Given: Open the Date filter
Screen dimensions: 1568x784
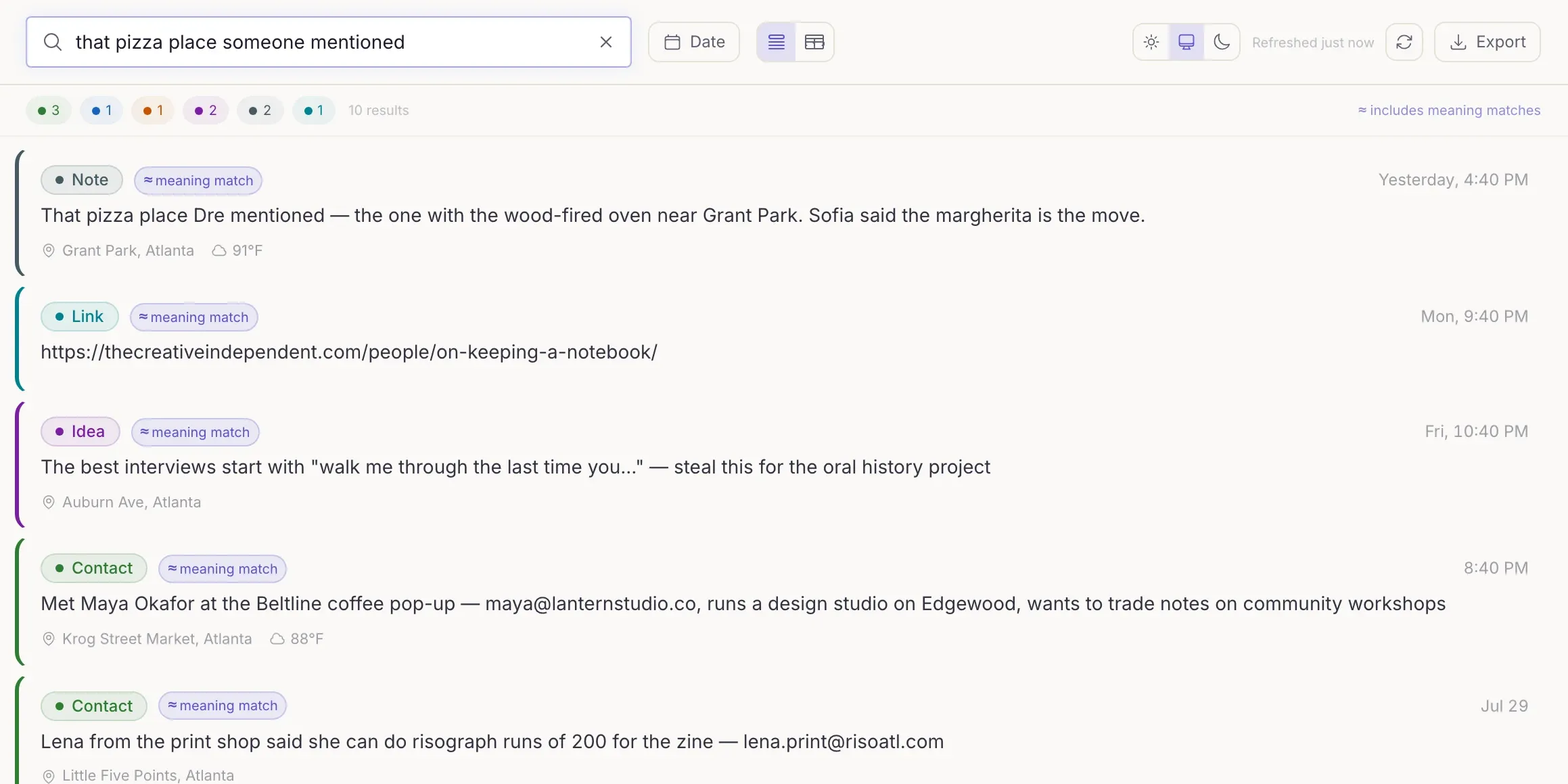Looking at the screenshot, I should [694, 42].
